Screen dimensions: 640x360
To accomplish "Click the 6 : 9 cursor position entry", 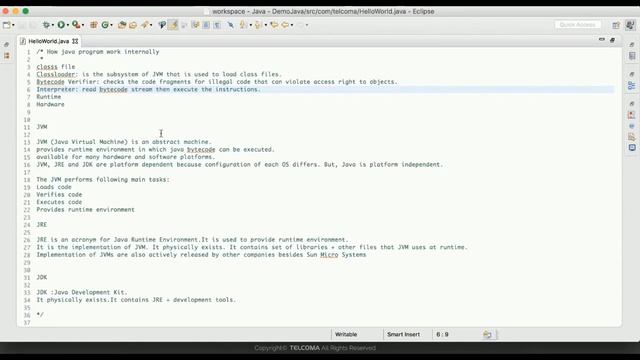I will tap(442, 334).
